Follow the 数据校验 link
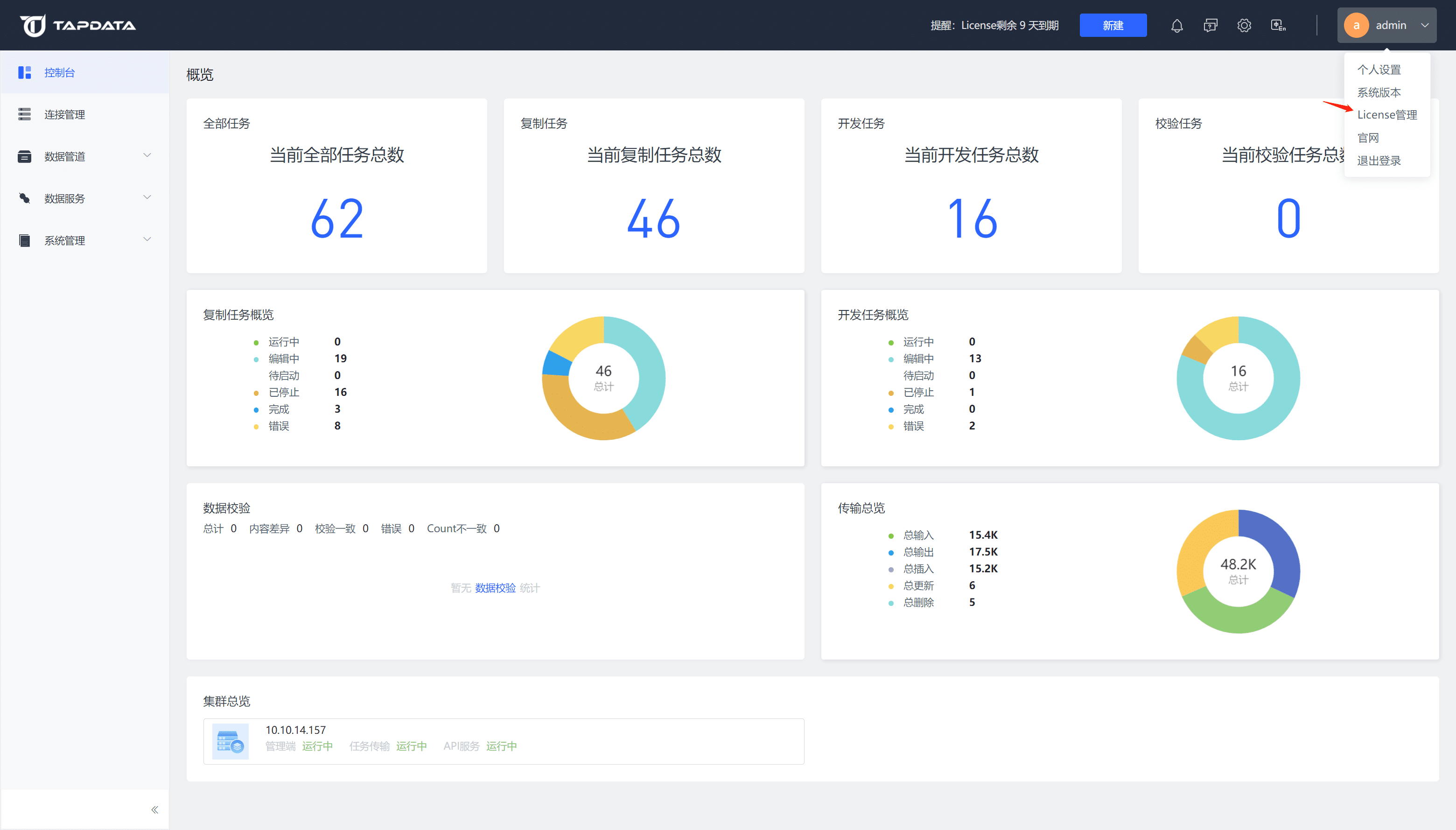This screenshot has width=1456, height=830. [x=495, y=588]
